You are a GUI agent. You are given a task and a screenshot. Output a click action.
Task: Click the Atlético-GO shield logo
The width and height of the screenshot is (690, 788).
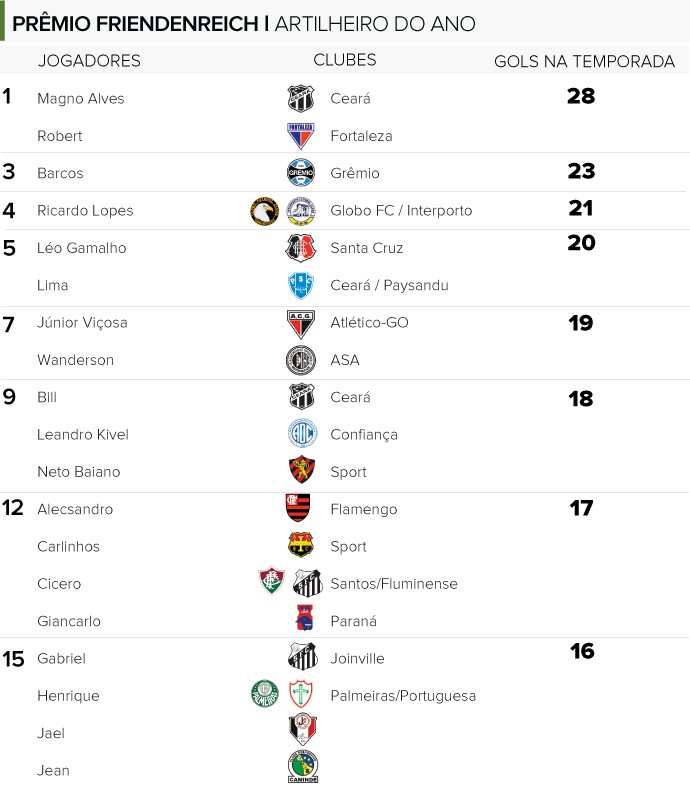[x=301, y=324]
